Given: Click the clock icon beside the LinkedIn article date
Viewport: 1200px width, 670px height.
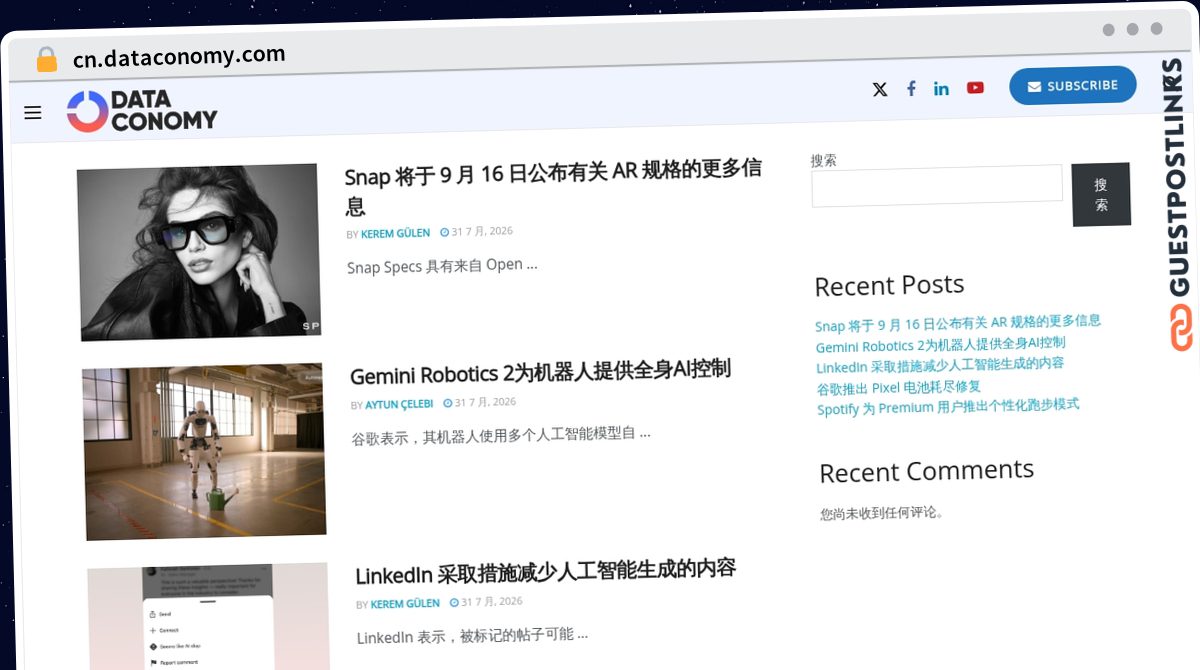Looking at the screenshot, I should pyautogui.click(x=454, y=603).
